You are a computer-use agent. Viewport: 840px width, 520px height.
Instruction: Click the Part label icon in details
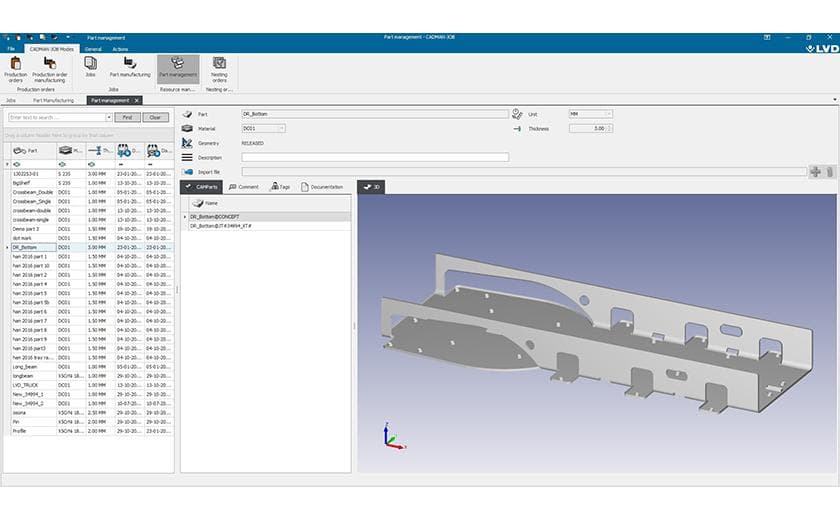coord(187,114)
